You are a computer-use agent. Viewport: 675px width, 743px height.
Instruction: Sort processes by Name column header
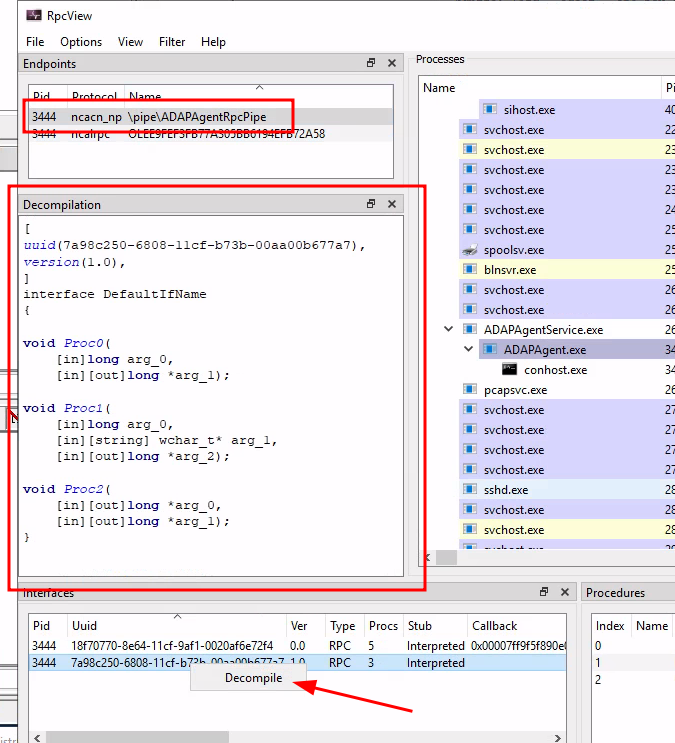(539, 88)
